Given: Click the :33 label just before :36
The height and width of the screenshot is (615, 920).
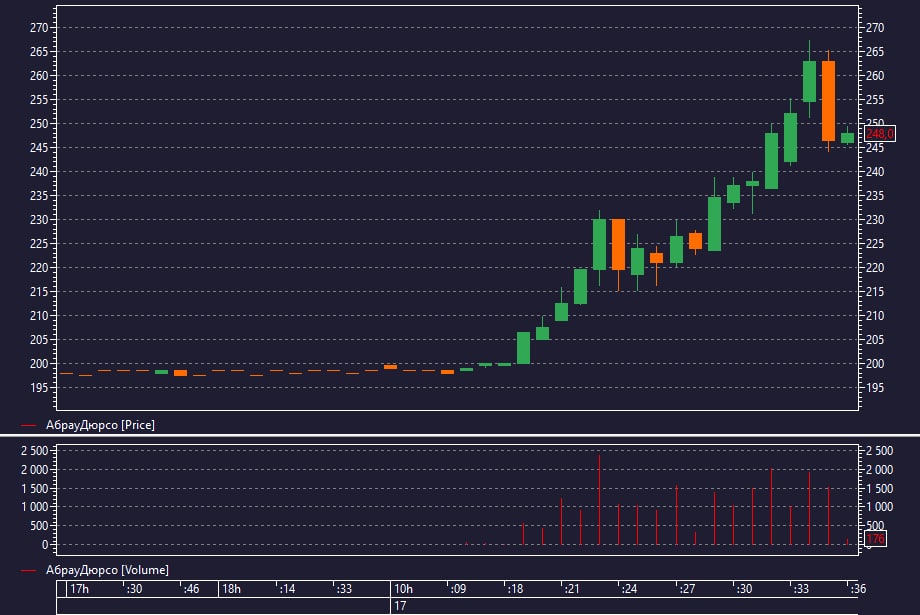Looking at the screenshot, I should (800, 589).
